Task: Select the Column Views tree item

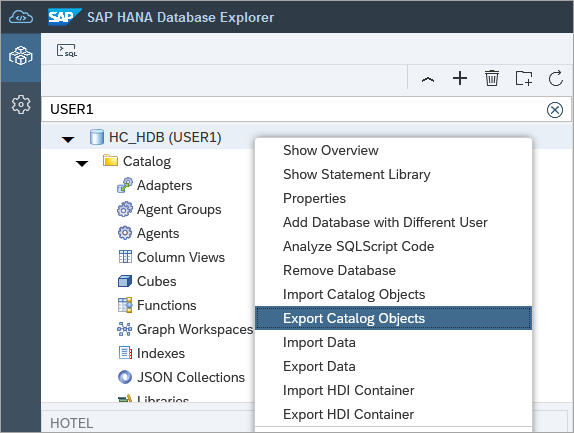Action: coord(181,257)
